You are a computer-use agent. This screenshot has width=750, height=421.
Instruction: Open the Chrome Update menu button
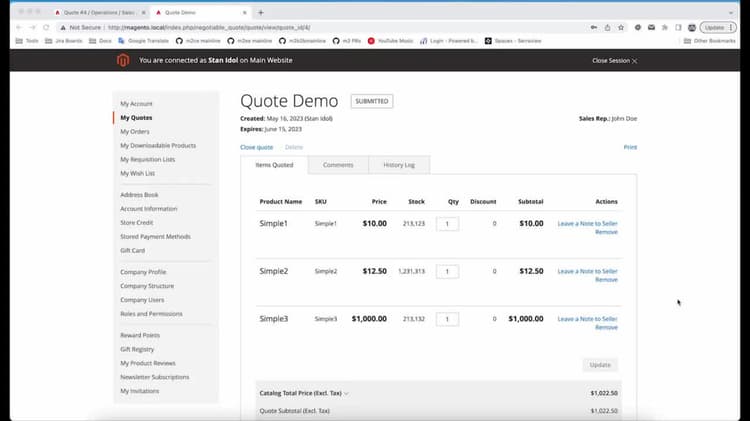[717, 27]
